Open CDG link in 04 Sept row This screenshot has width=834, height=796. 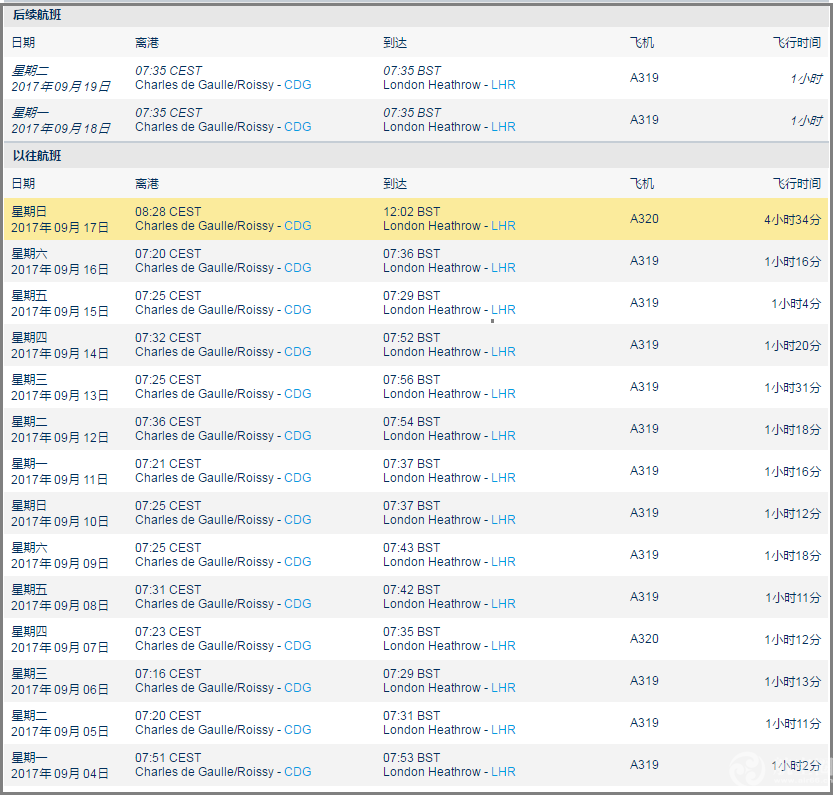(297, 772)
